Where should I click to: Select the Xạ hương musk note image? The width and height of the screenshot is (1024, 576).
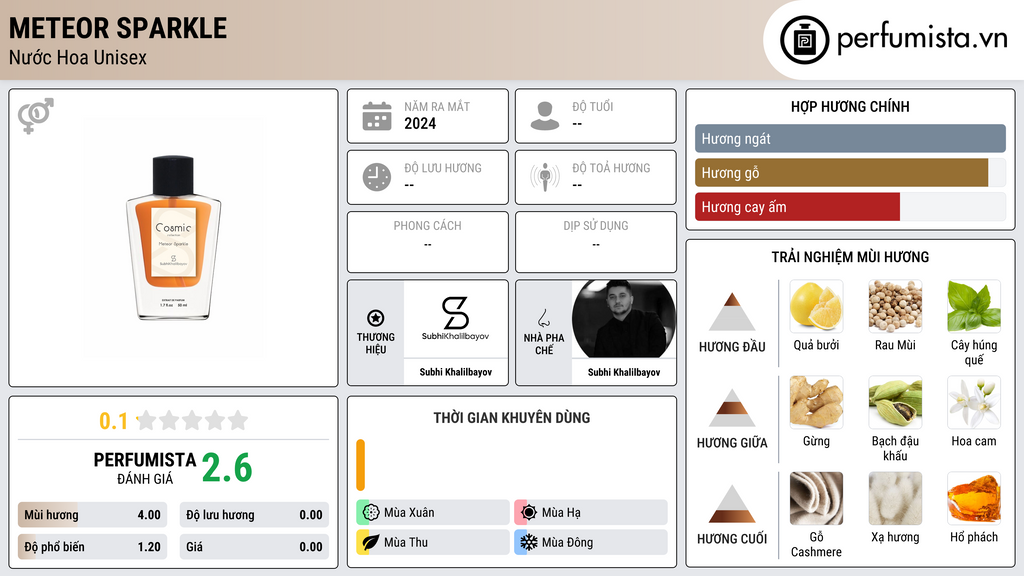click(x=895, y=498)
